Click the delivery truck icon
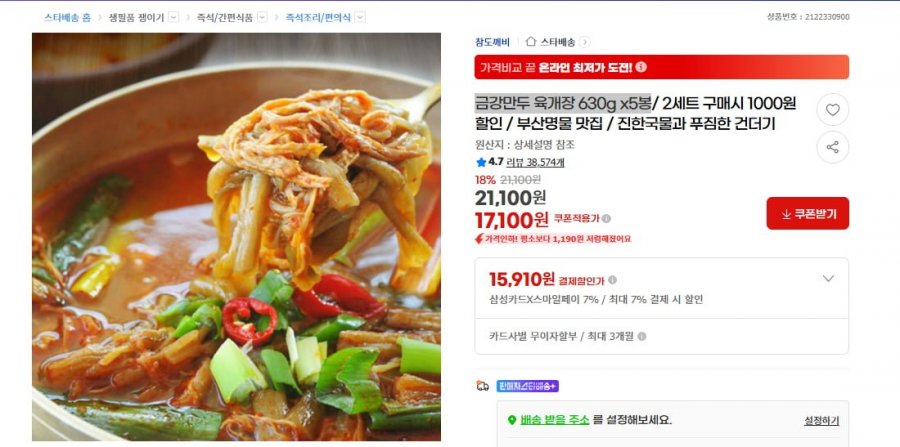Viewport: 900px width, 447px height. coord(483,386)
